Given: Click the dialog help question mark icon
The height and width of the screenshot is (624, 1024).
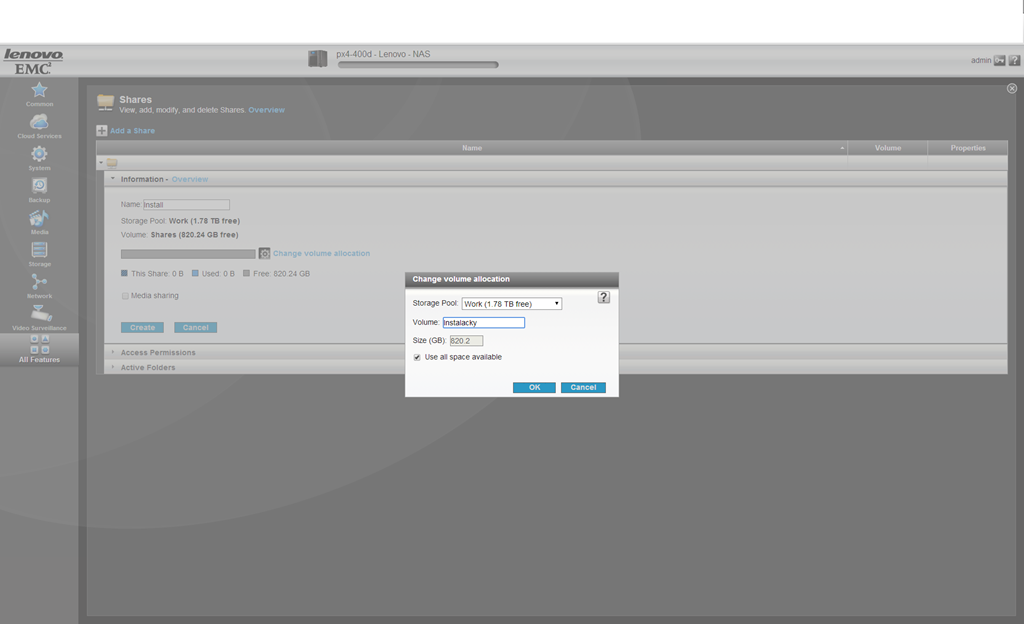Looking at the screenshot, I should click(603, 297).
